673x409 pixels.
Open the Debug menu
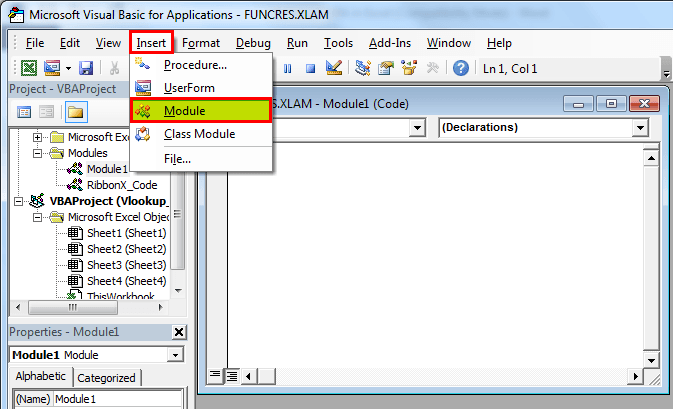[253, 43]
